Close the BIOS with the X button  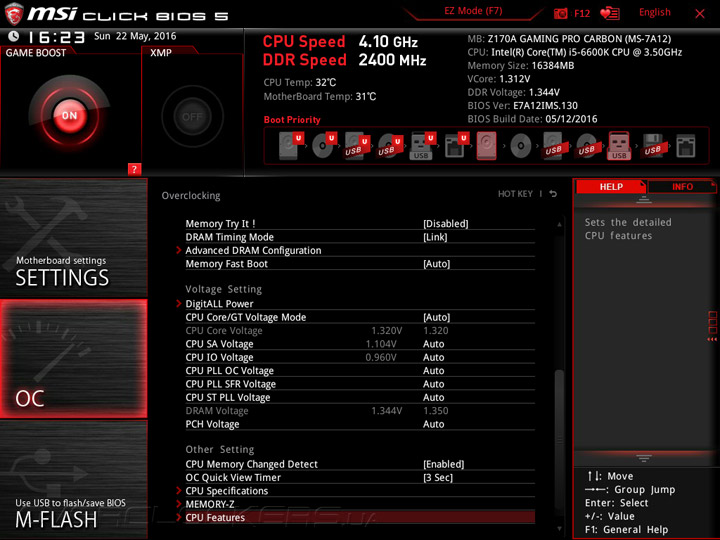point(700,14)
